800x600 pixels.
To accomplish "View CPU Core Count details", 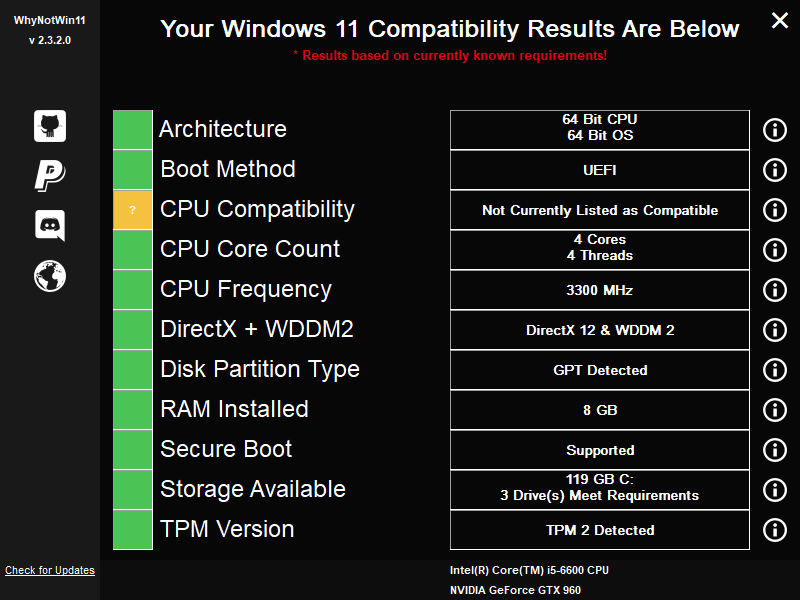I will (x=774, y=250).
